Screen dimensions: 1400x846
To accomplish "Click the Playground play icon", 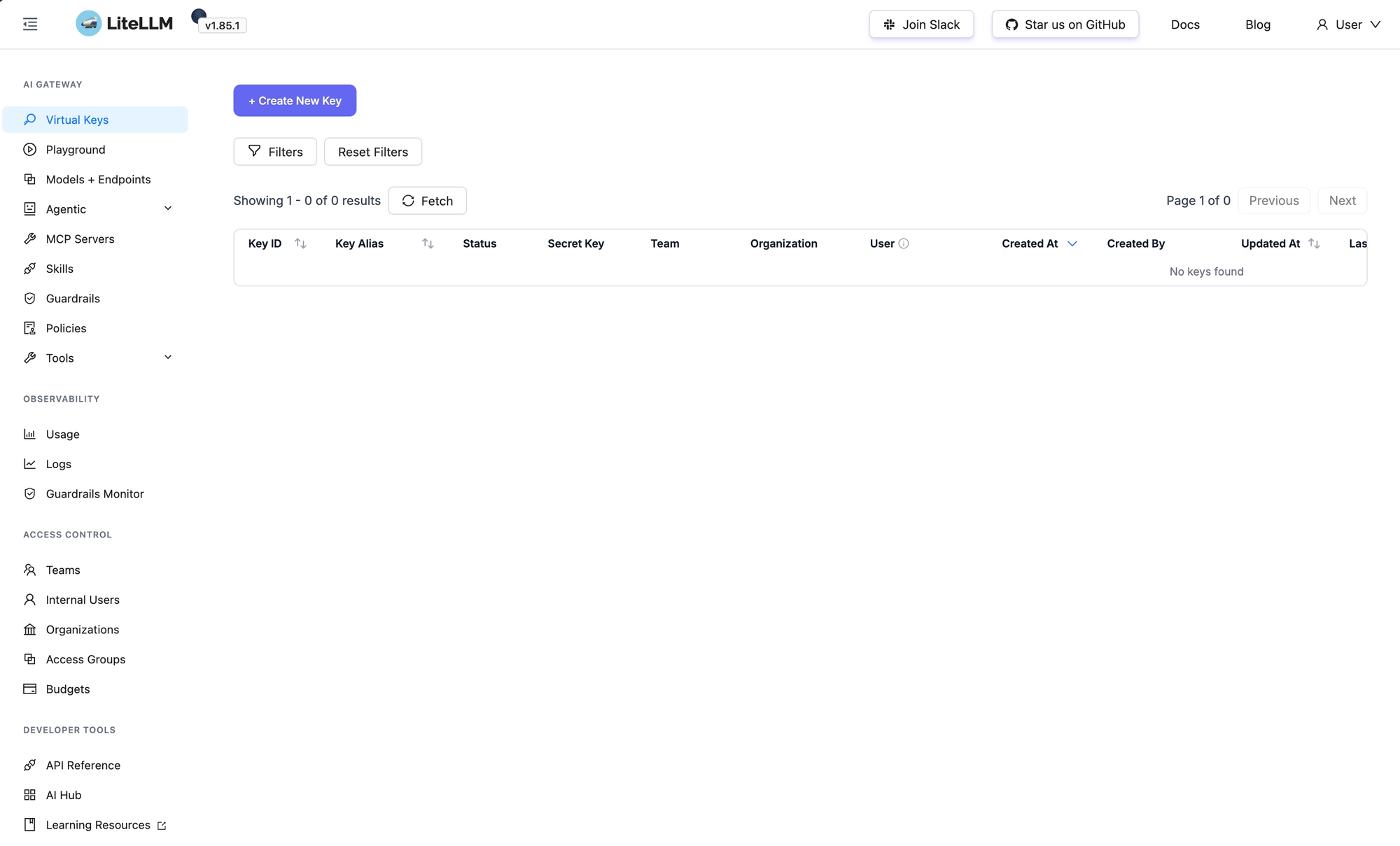I will coord(29,150).
